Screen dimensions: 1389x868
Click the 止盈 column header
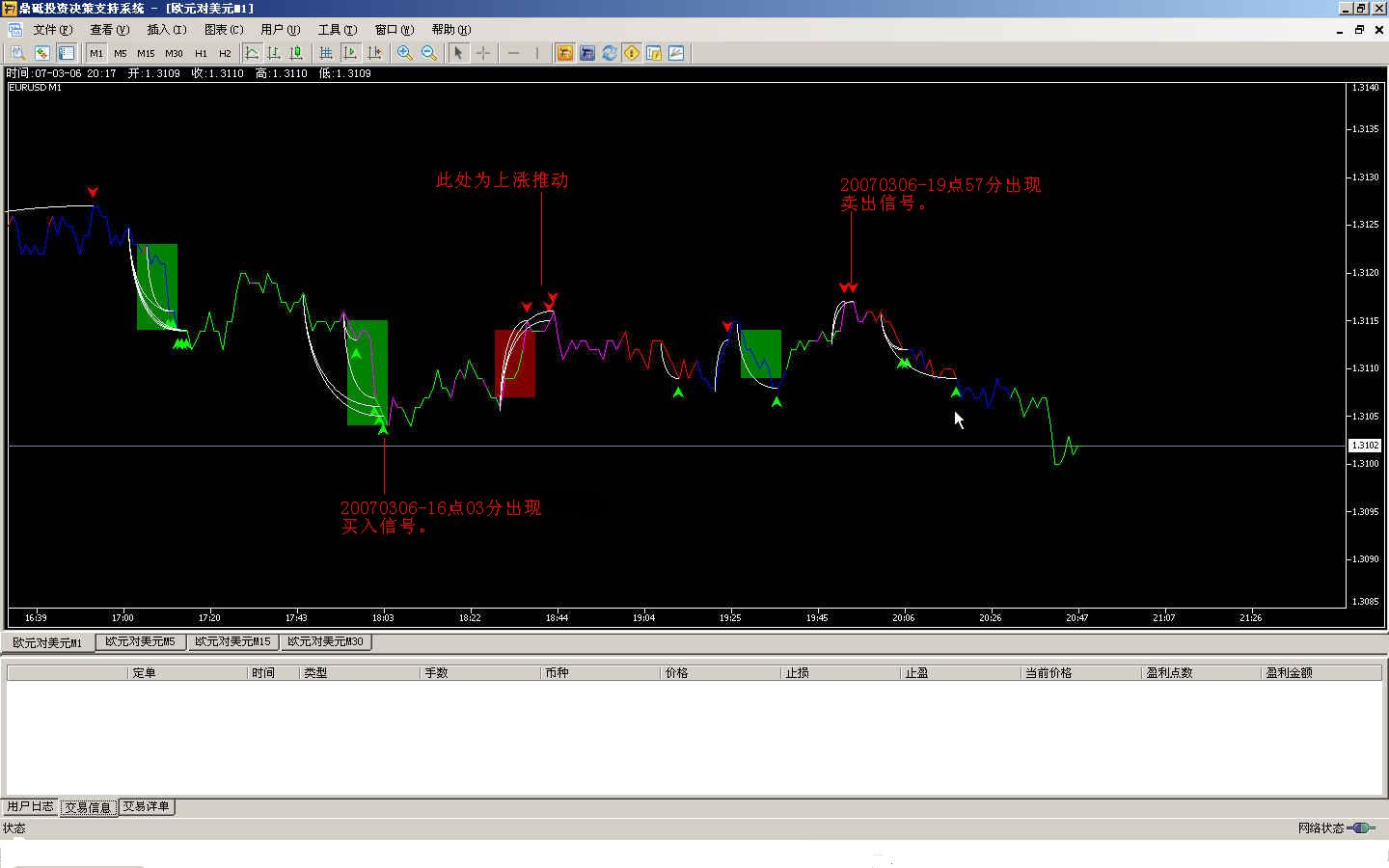(x=961, y=672)
